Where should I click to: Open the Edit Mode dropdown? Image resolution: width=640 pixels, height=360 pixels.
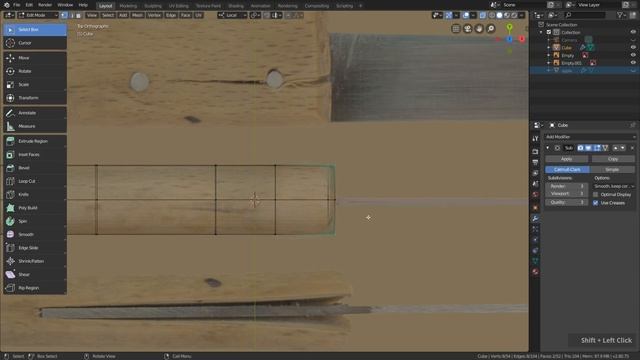coord(38,15)
